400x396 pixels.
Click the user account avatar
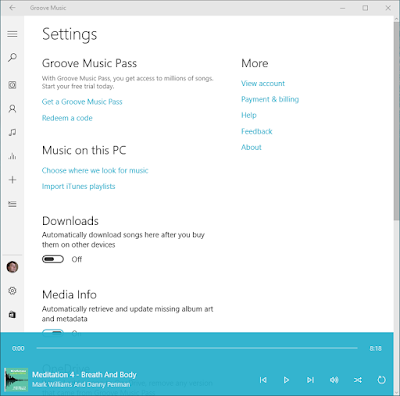12,267
